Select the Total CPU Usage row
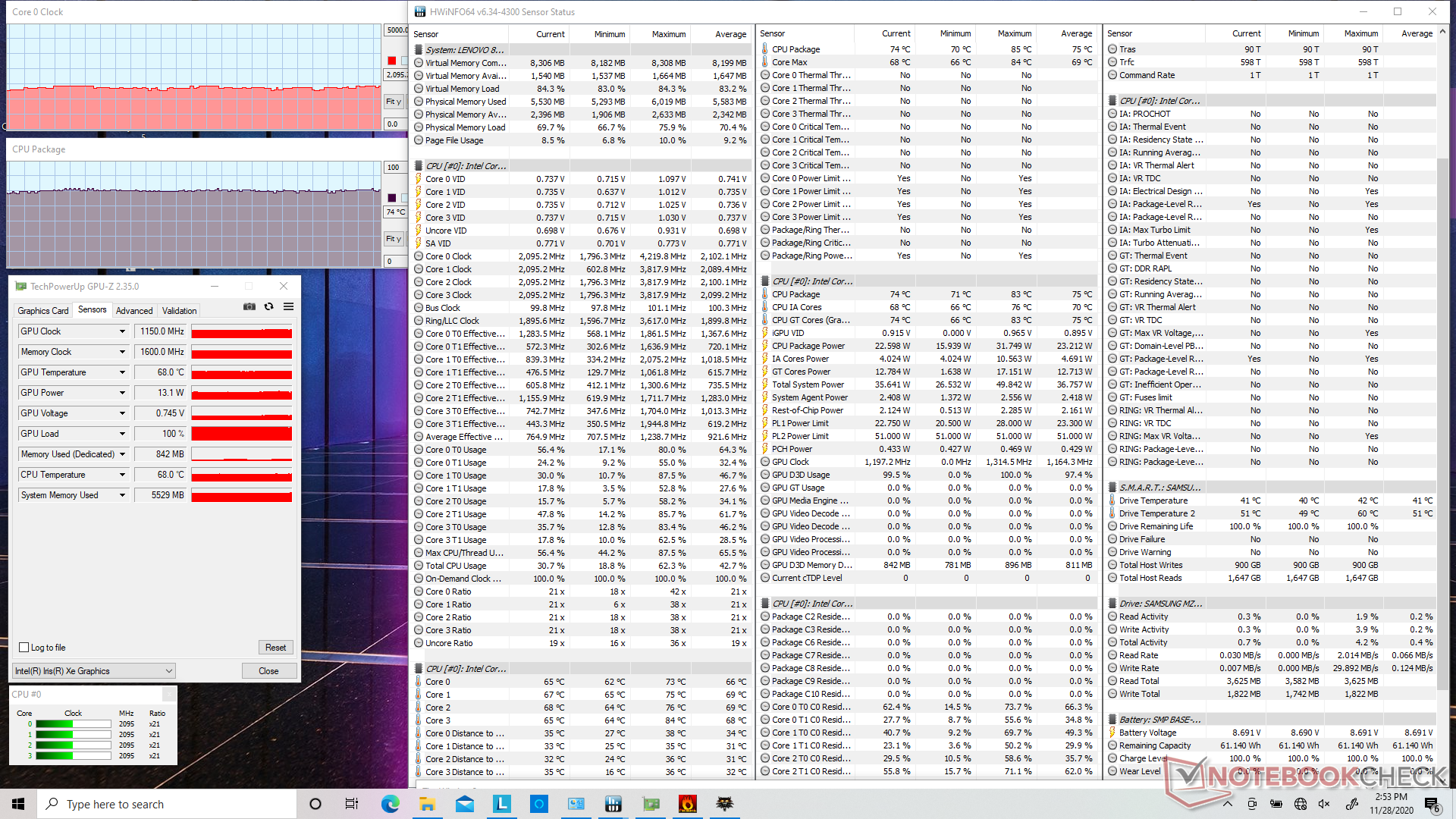1456x819 pixels. point(580,566)
